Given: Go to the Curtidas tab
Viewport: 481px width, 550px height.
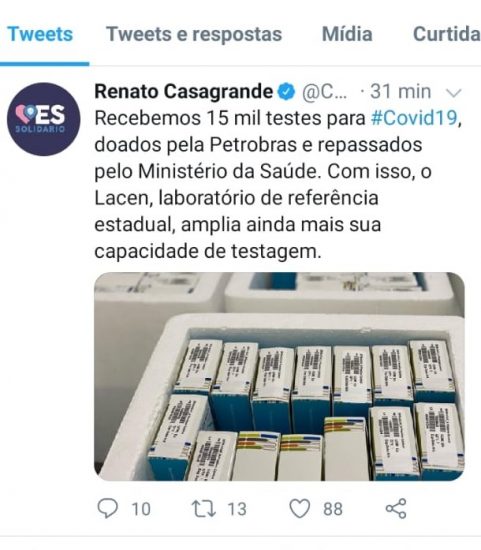Looking at the screenshot, I should pos(447,34).
